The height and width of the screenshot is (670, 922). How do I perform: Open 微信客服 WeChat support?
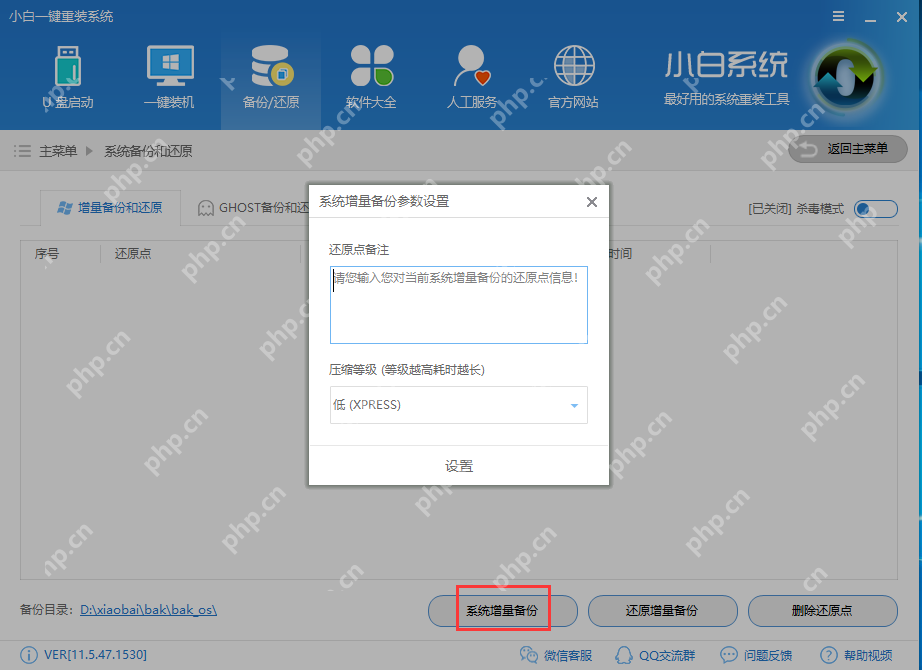(x=556, y=655)
